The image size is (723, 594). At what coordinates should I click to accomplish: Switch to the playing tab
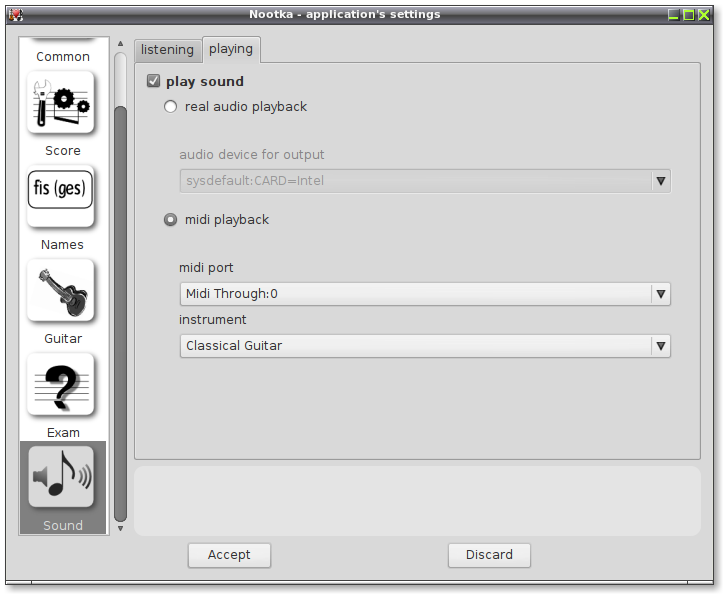(231, 49)
